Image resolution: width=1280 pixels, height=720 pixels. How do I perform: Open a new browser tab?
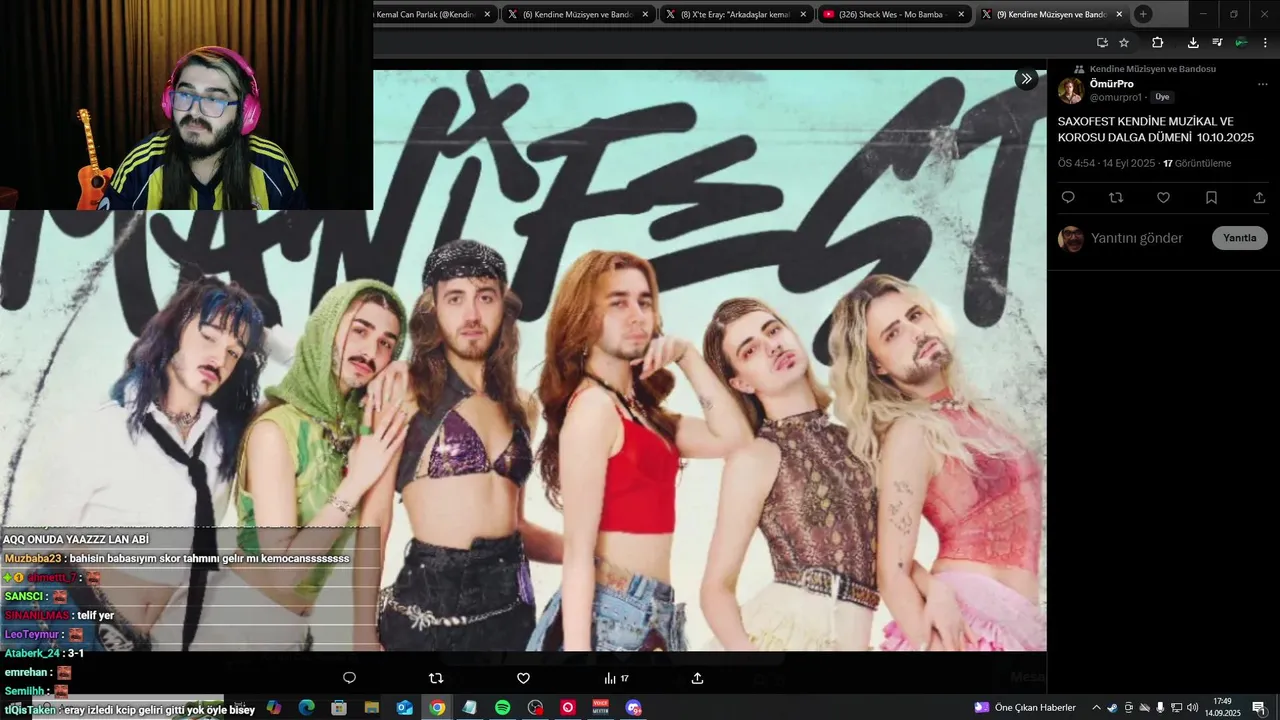[x=1143, y=14]
